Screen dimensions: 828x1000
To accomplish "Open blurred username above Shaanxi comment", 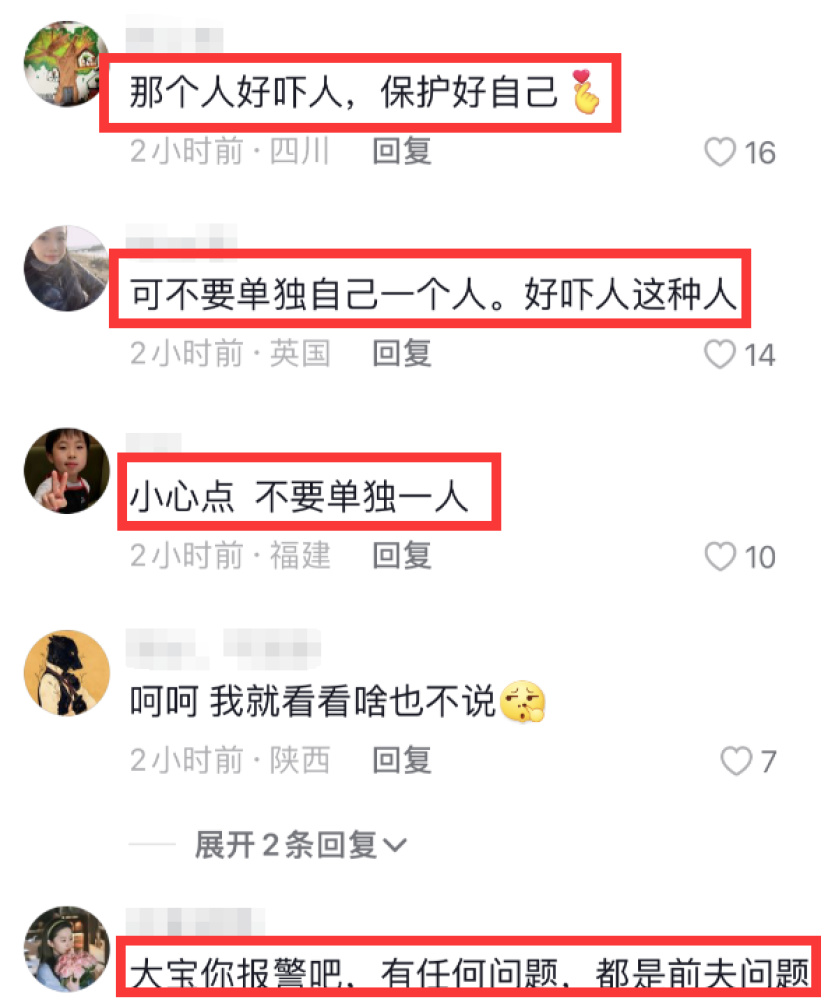I will coord(223,649).
